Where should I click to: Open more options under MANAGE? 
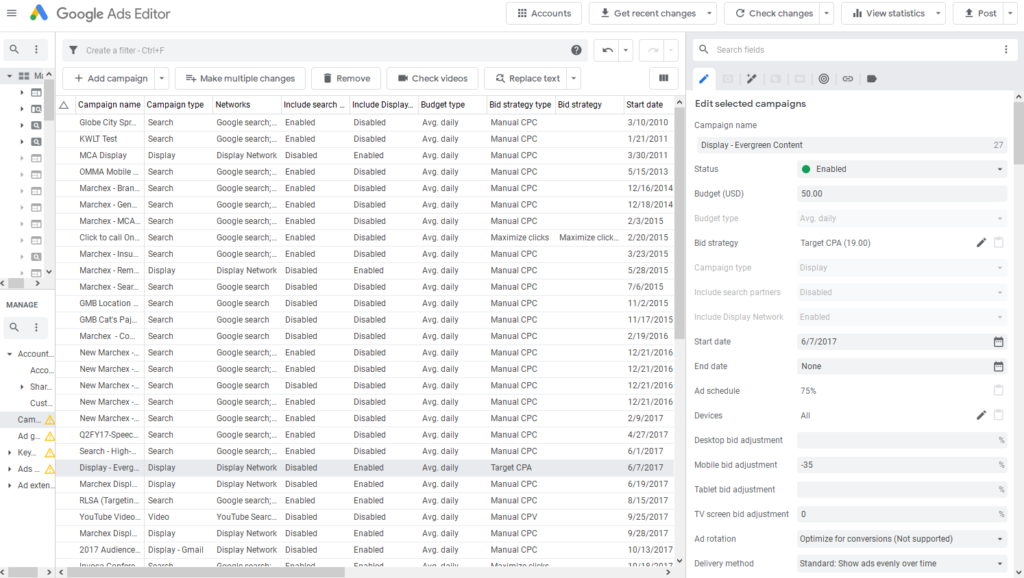click(x=37, y=327)
